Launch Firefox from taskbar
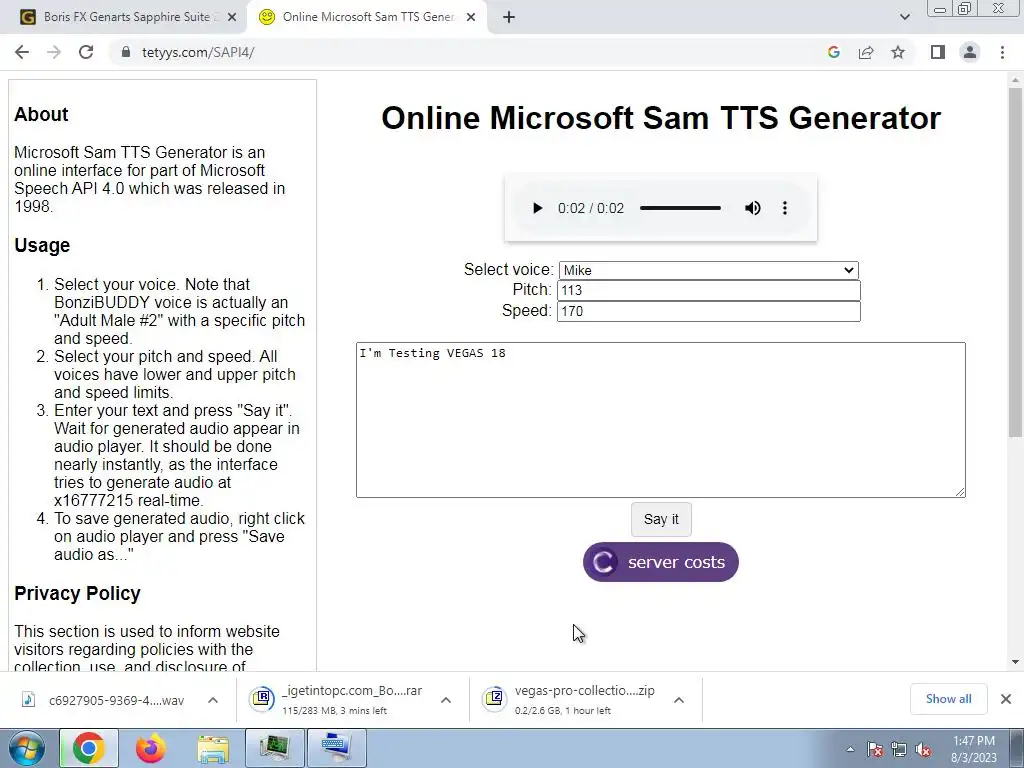This screenshot has height=768, width=1024. click(150, 748)
